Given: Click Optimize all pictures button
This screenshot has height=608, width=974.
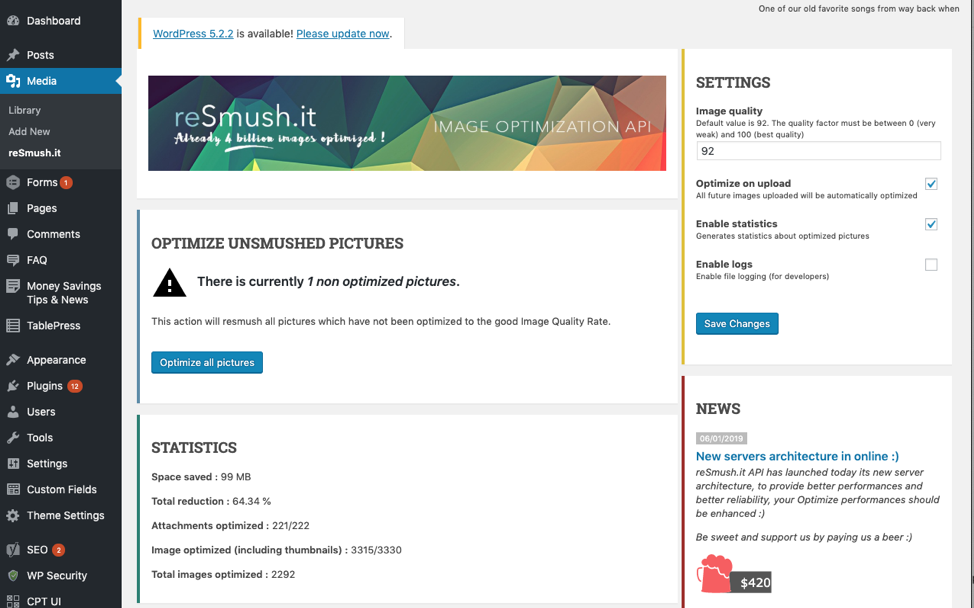Looking at the screenshot, I should pos(207,363).
